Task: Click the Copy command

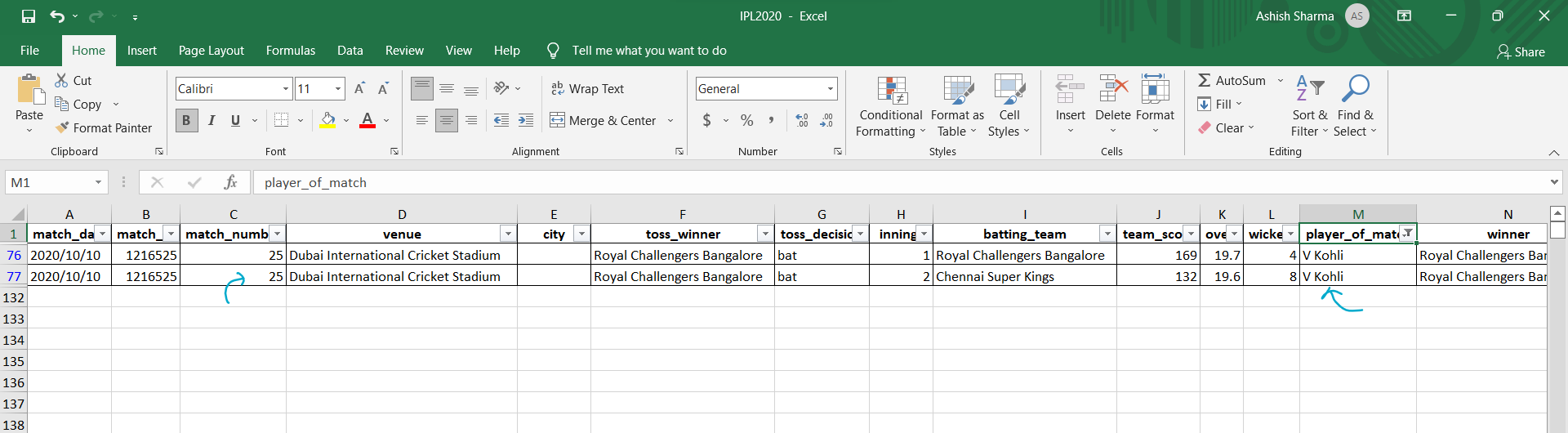Action: 78,104
